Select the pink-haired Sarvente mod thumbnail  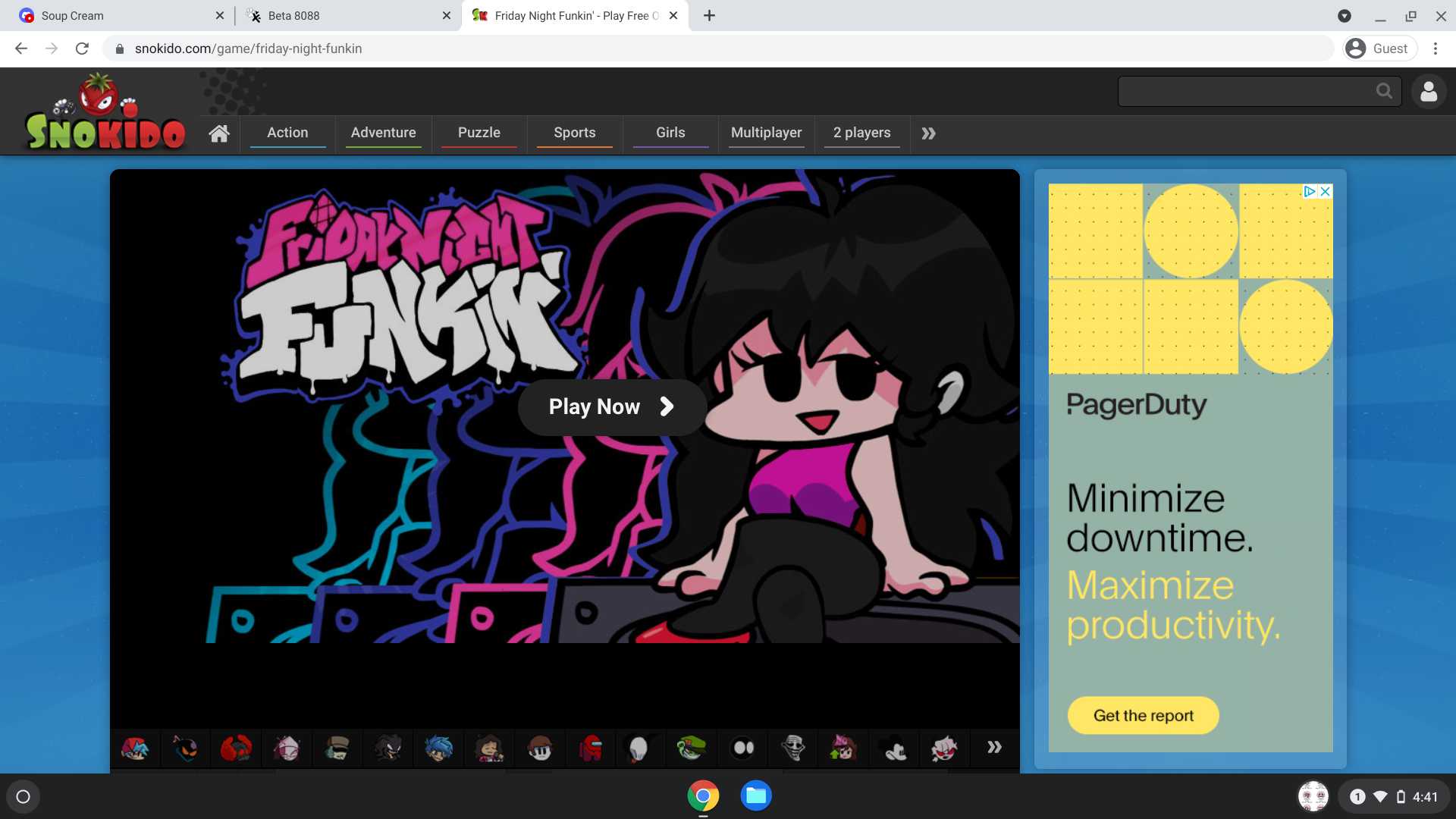click(287, 748)
